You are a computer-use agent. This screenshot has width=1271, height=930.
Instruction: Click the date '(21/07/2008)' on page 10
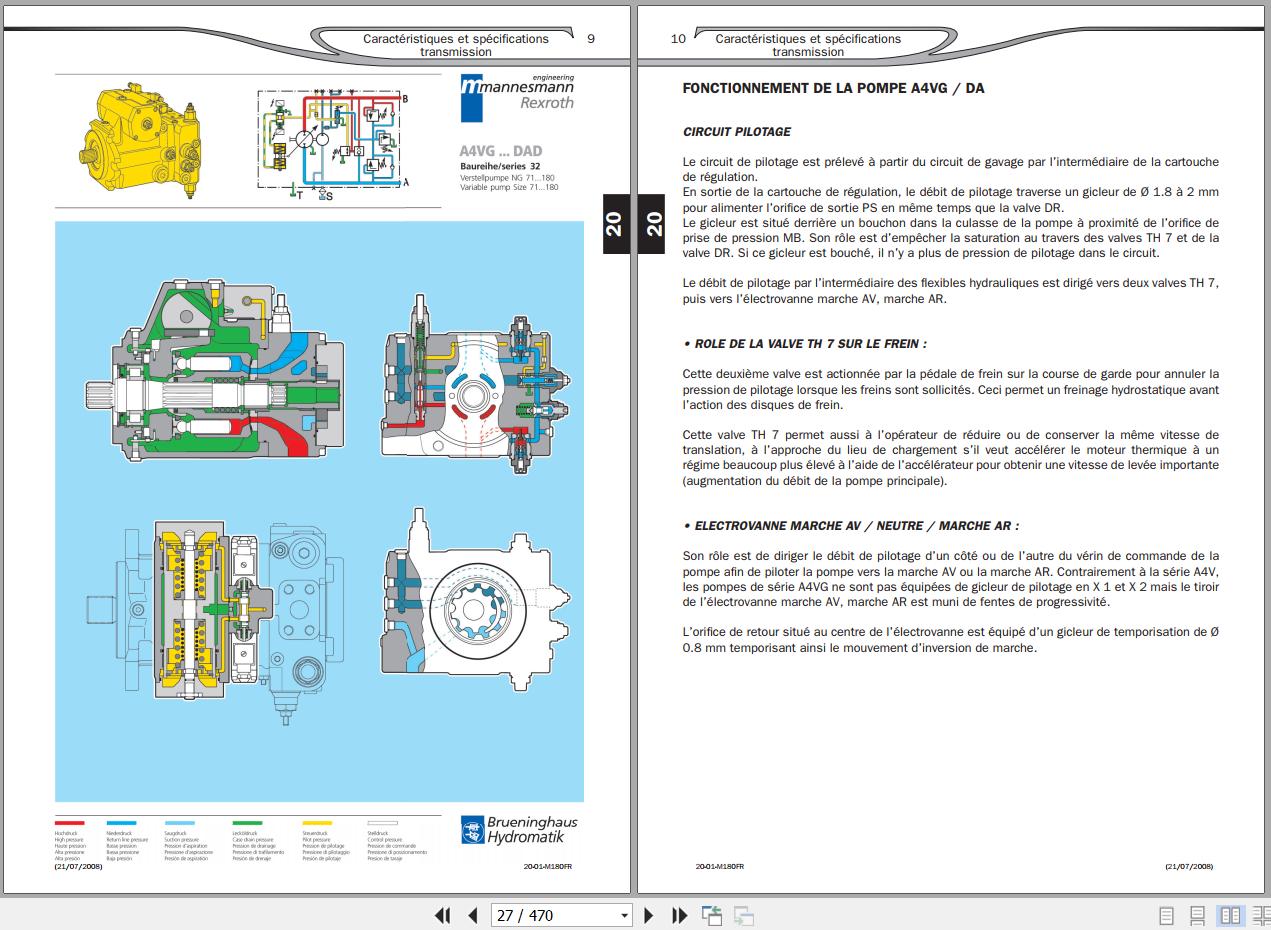click(x=1189, y=866)
